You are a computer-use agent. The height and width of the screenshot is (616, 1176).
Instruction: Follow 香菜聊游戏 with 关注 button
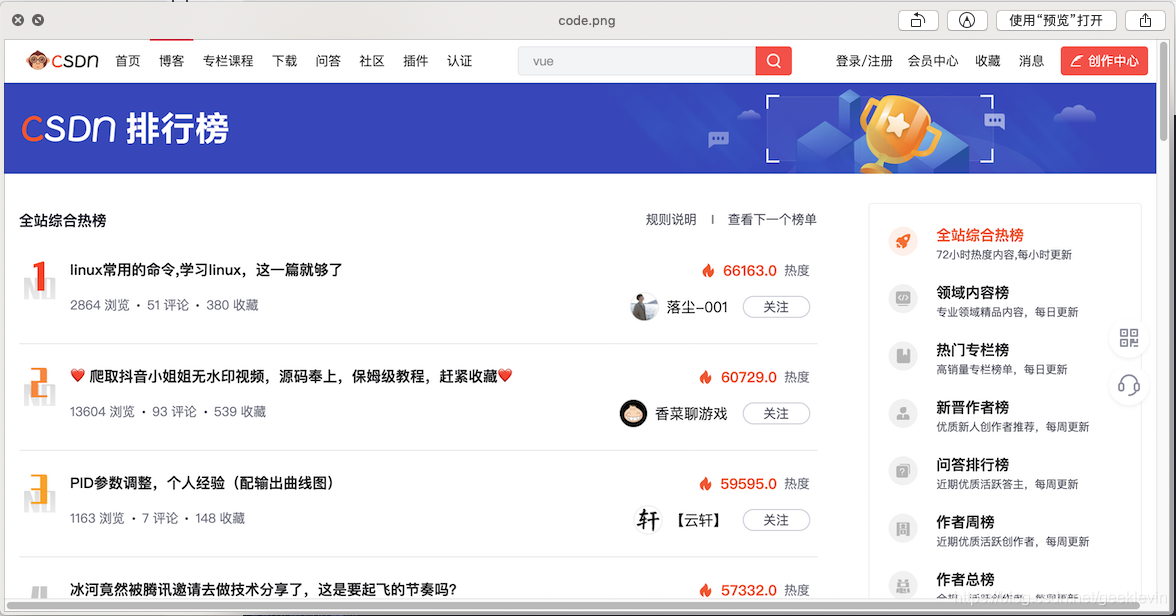point(776,413)
